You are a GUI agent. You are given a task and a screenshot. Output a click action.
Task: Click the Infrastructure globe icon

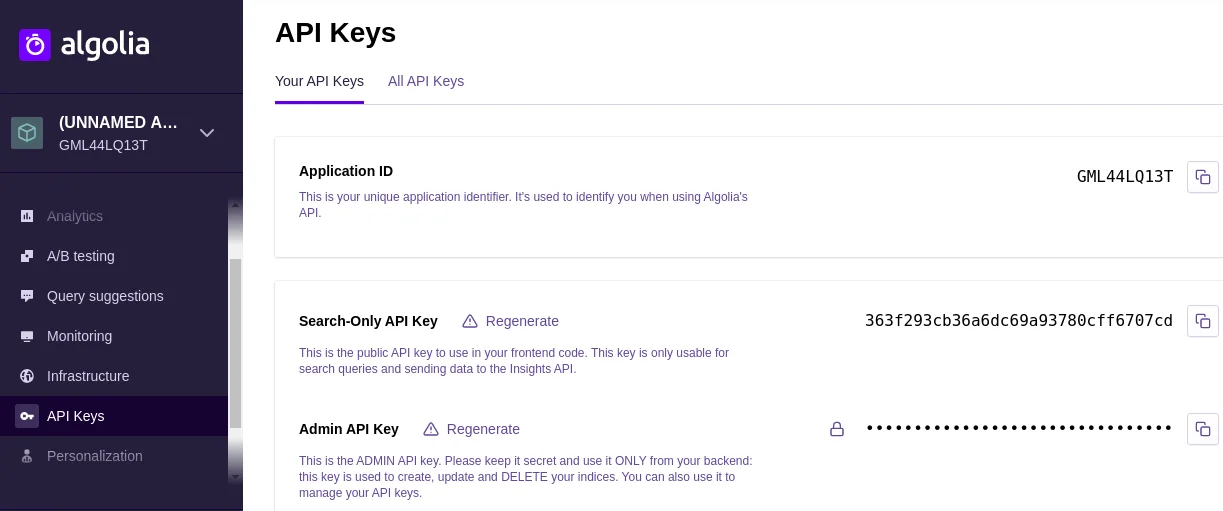pos(27,376)
